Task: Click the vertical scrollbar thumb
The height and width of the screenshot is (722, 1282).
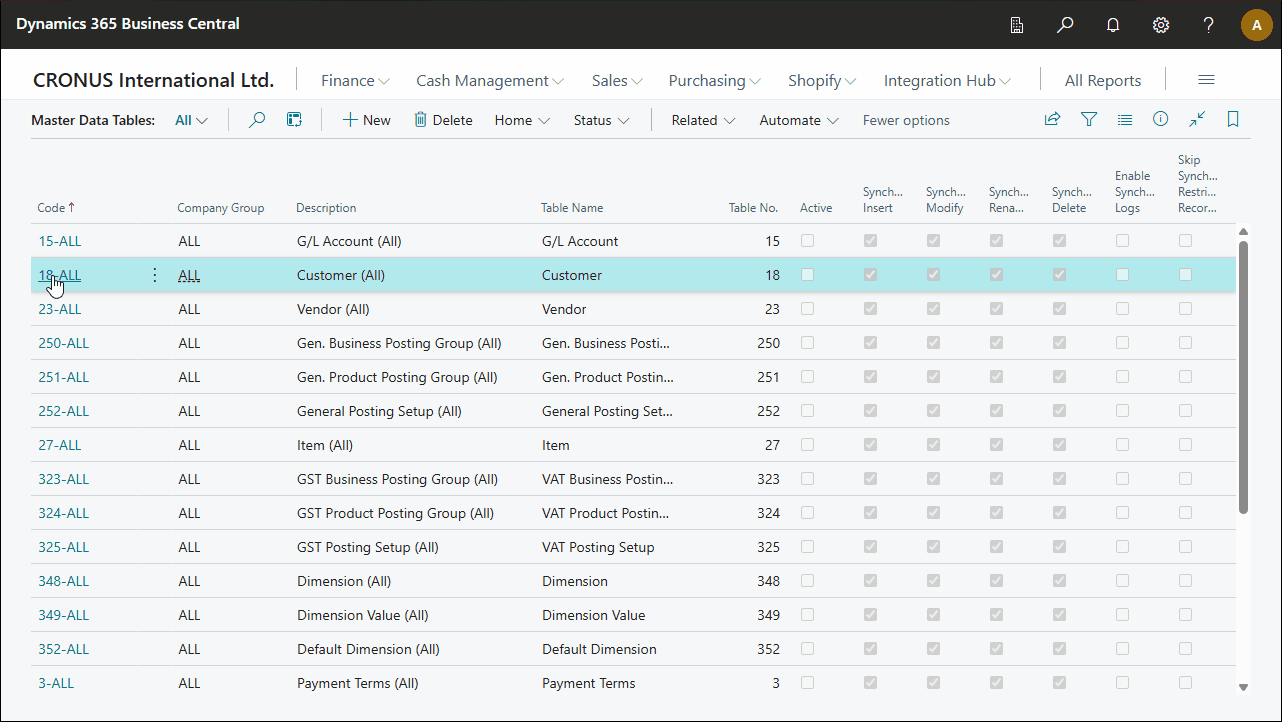Action: pos(1243,377)
